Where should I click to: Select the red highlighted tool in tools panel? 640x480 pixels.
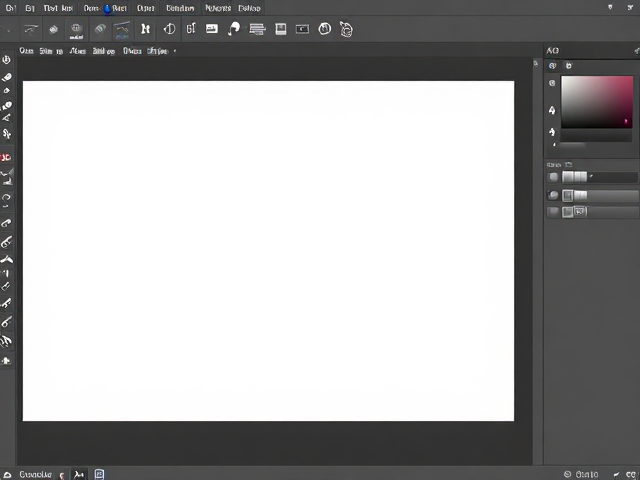(x=6, y=158)
